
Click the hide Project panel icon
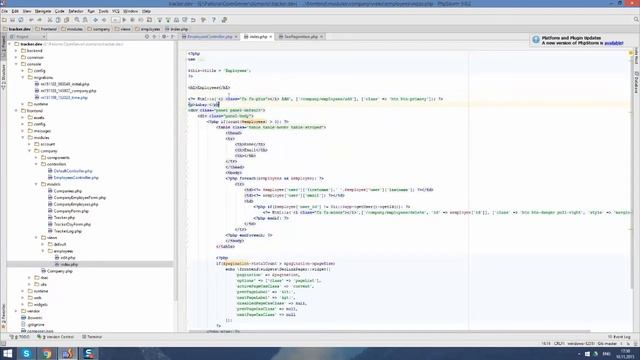pyautogui.click(x=173, y=37)
